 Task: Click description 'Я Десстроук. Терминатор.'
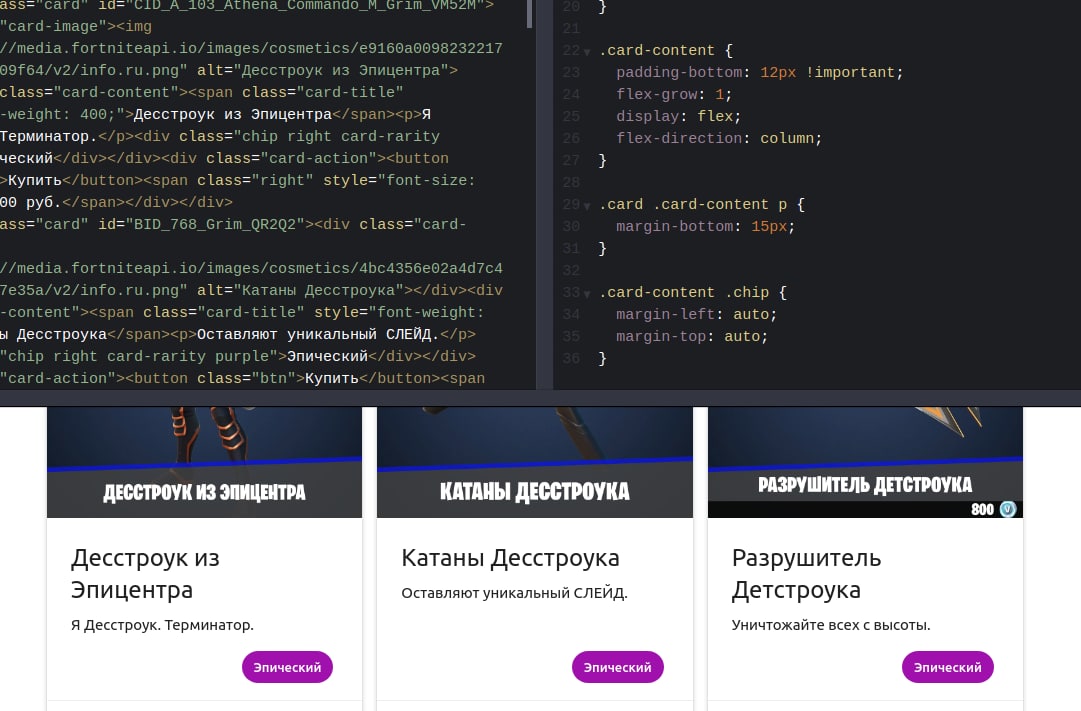(x=162, y=625)
